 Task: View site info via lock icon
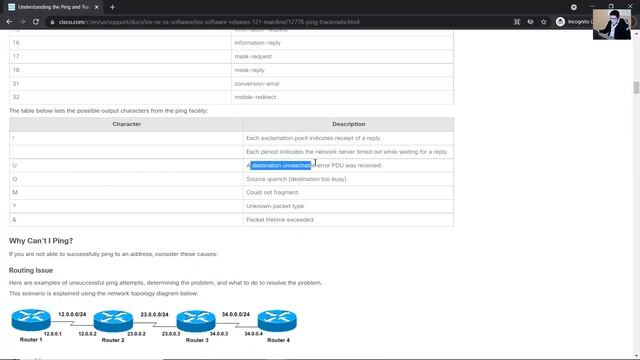(x=52, y=22)
